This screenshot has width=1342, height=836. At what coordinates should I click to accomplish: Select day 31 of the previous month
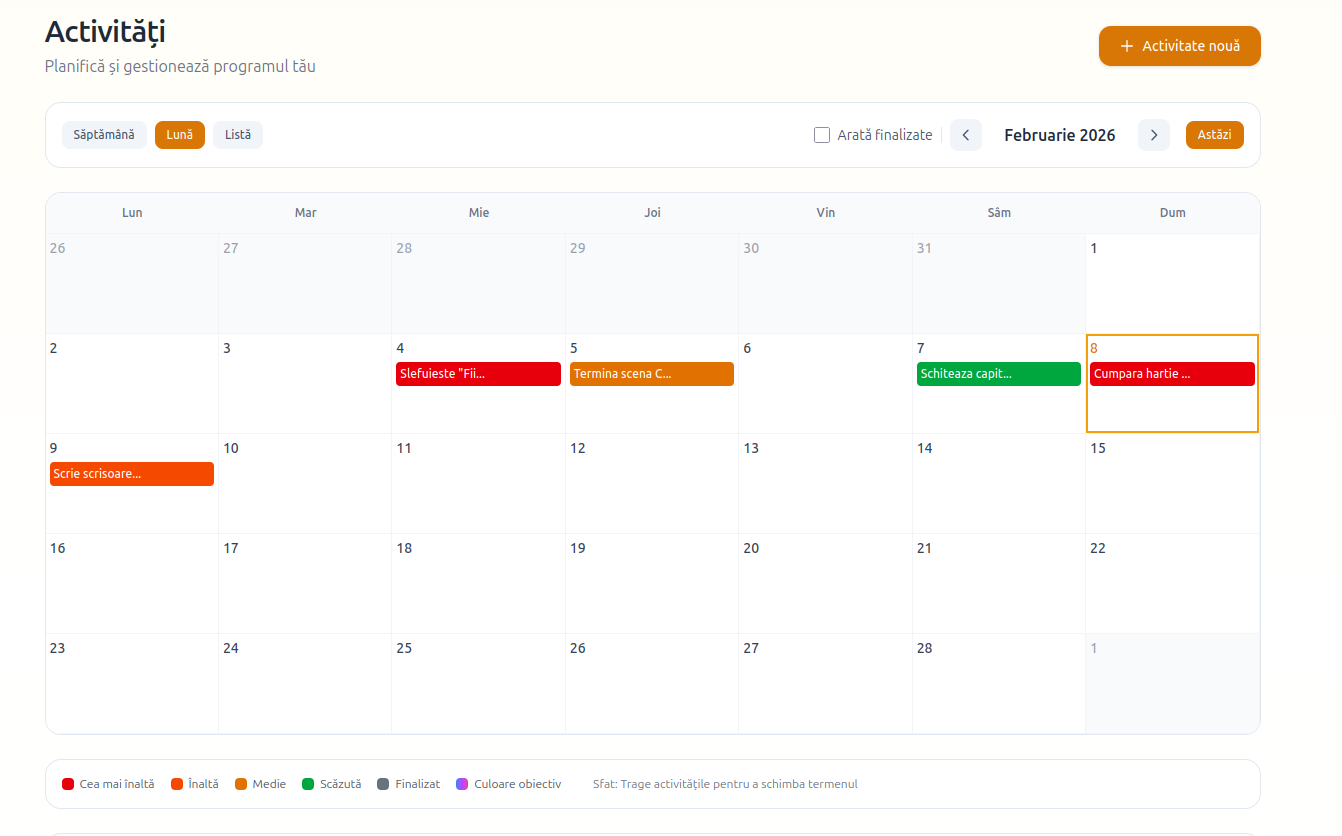point(999,284)
